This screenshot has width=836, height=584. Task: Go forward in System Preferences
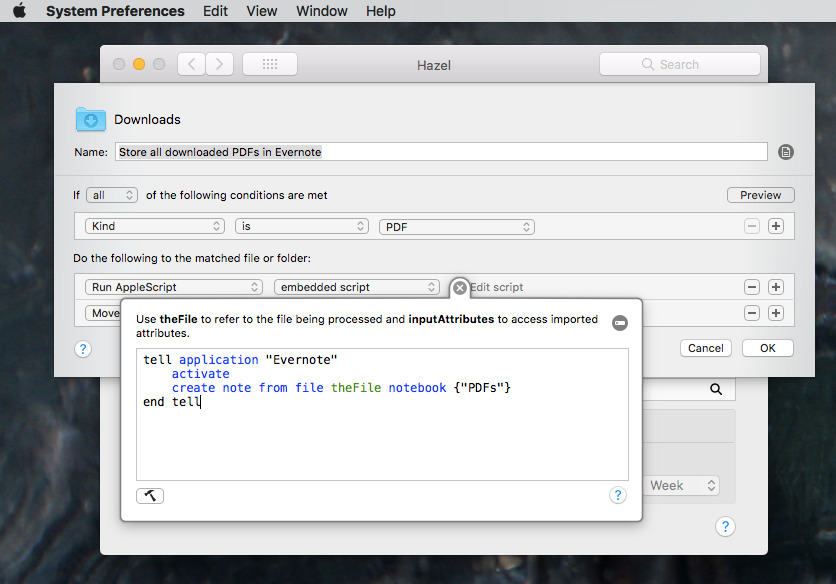(219, 65)
